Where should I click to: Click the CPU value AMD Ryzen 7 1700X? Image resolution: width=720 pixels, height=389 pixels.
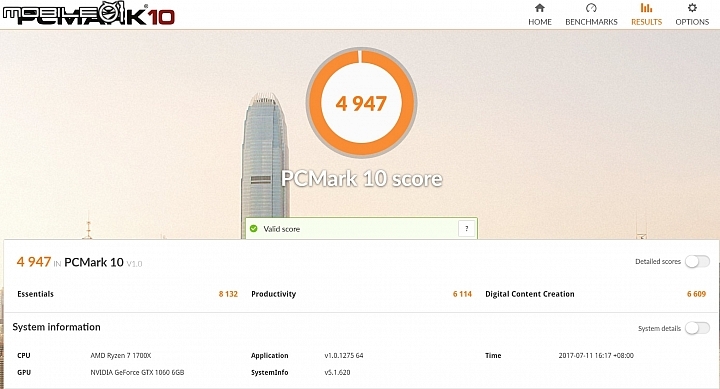click(121, 355)
